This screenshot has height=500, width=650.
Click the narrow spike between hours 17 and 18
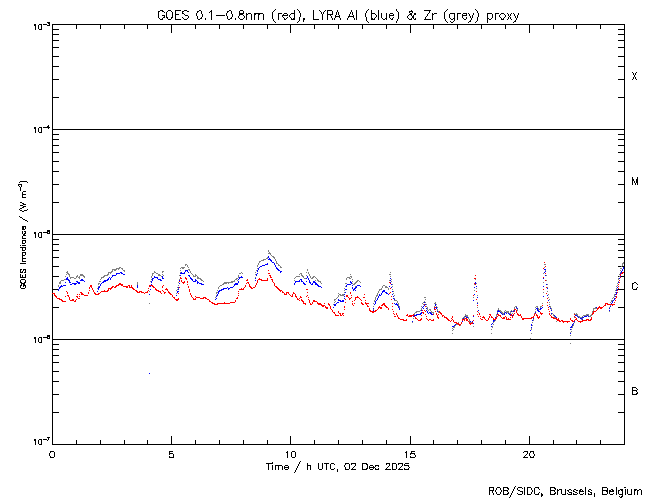475,277
